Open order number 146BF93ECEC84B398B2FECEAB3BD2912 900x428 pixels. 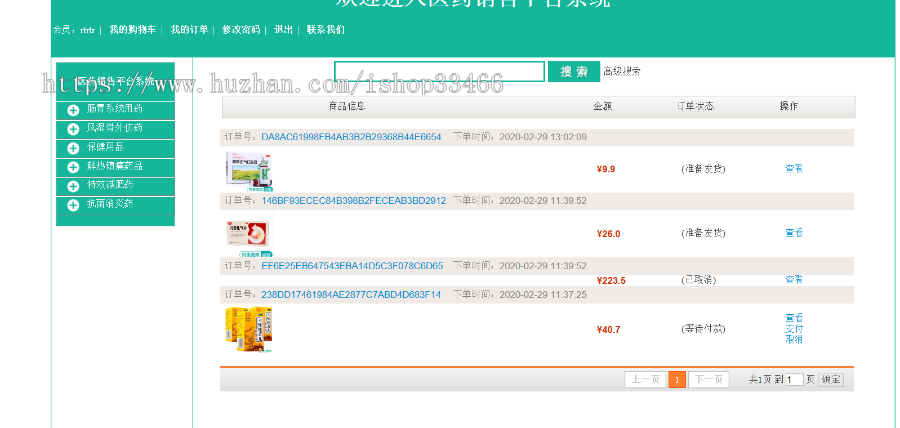(354, 201)
